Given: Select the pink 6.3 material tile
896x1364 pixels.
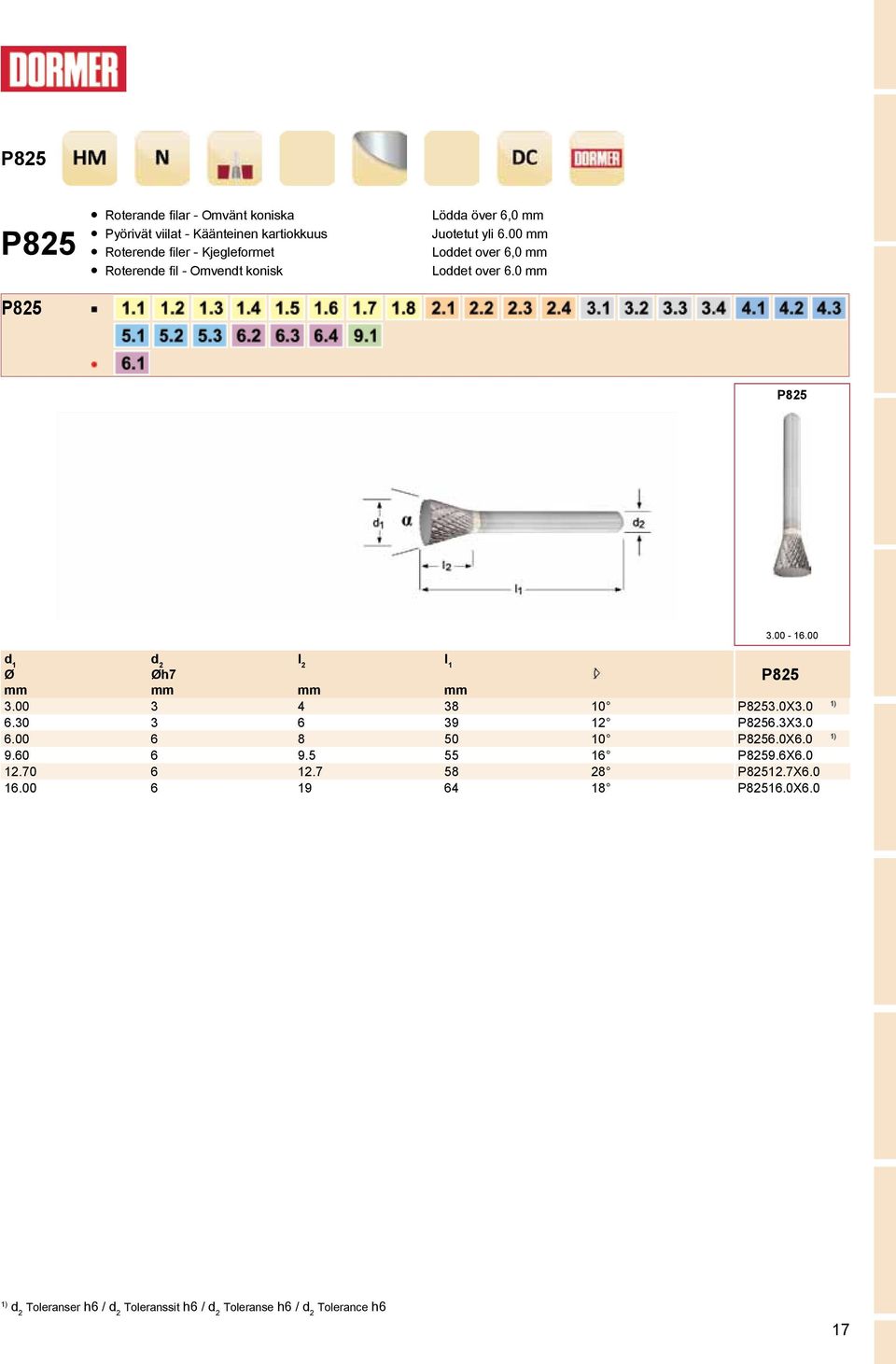Looking at the screenshot, I should 287,335.
